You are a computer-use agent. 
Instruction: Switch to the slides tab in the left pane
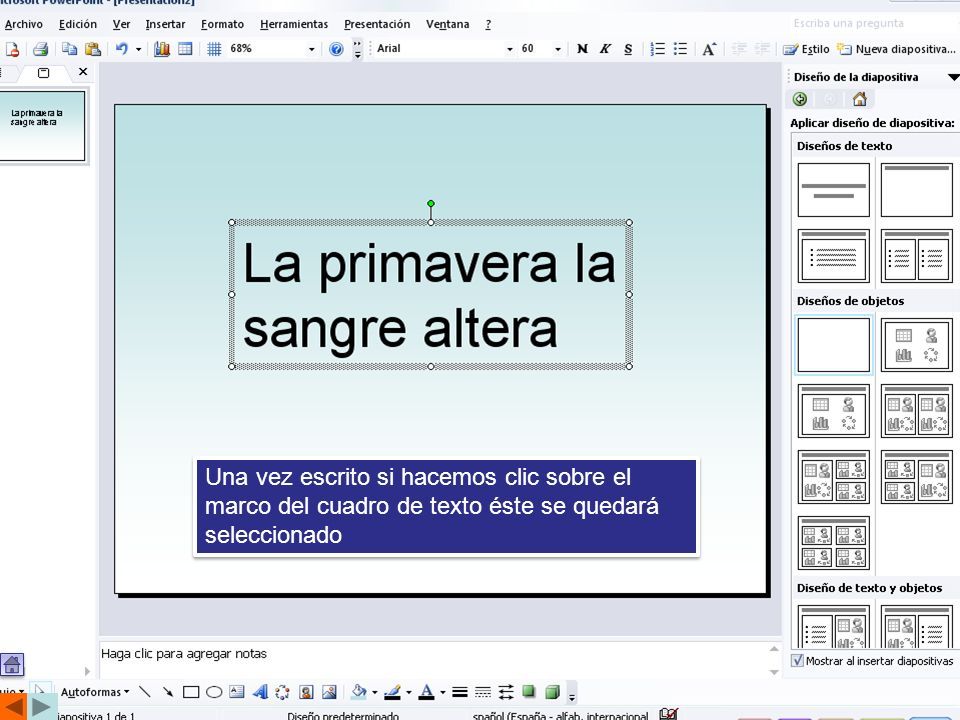(43, 73)
